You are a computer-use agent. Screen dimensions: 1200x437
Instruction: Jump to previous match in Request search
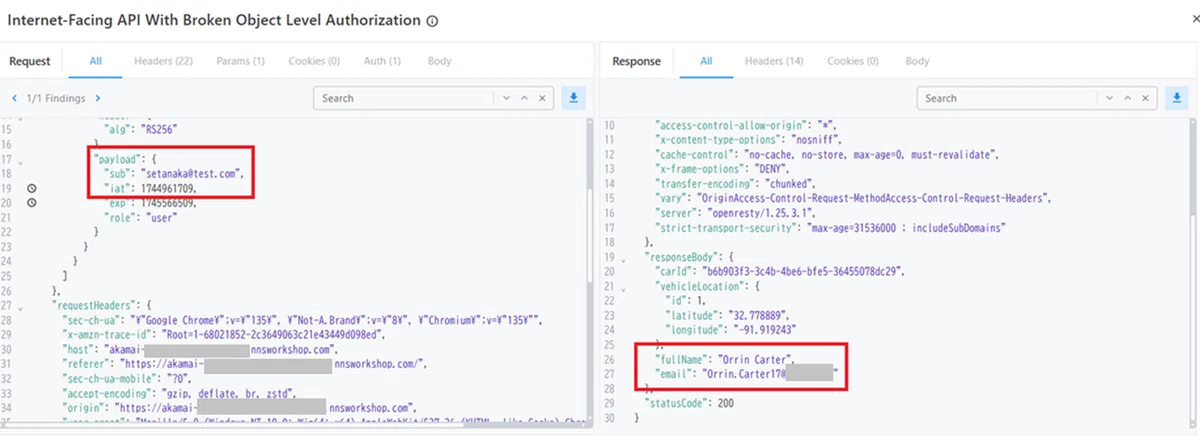(525, 98)
